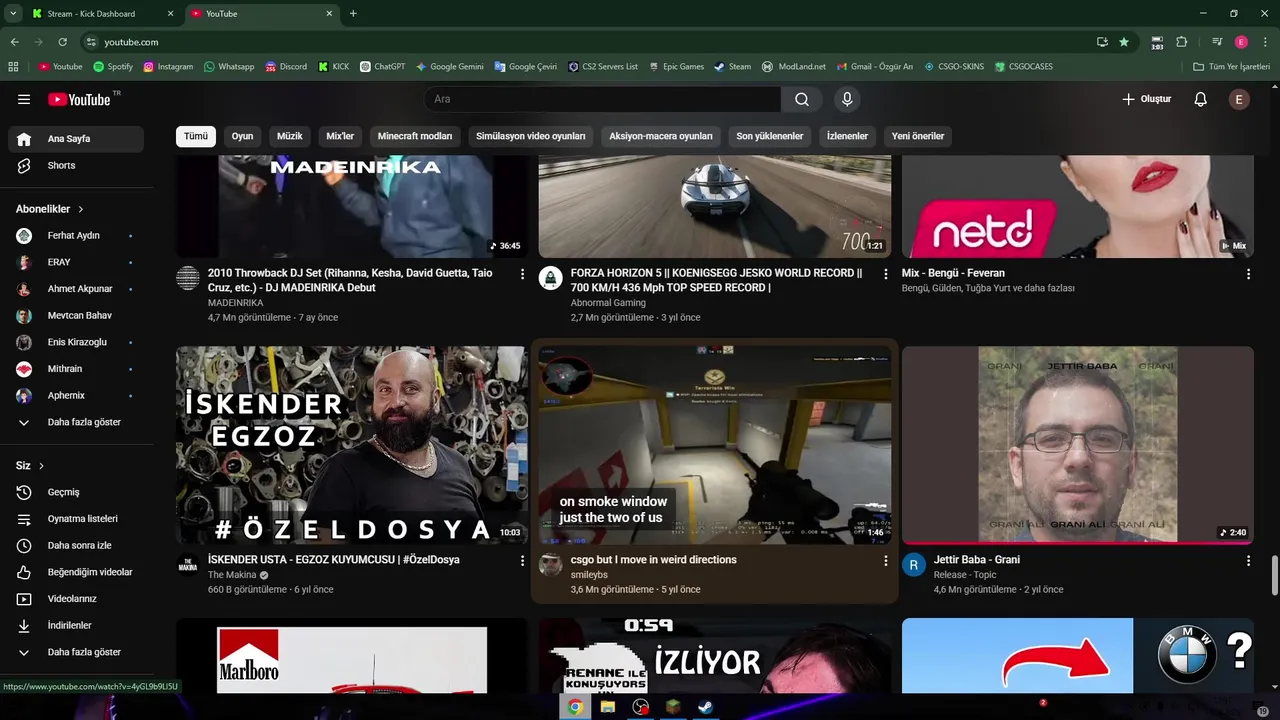This screenshot has height=720, width=1280.
Task: Open Aphernix subscription channel
Action: tap(76, 395)
